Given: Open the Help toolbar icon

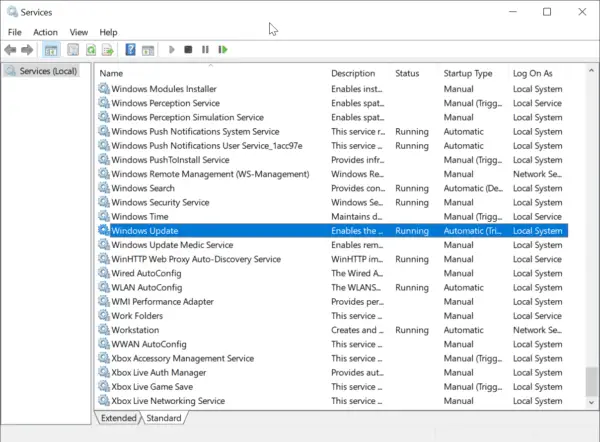Looking at the screenshot, I should tap(130, 49).
